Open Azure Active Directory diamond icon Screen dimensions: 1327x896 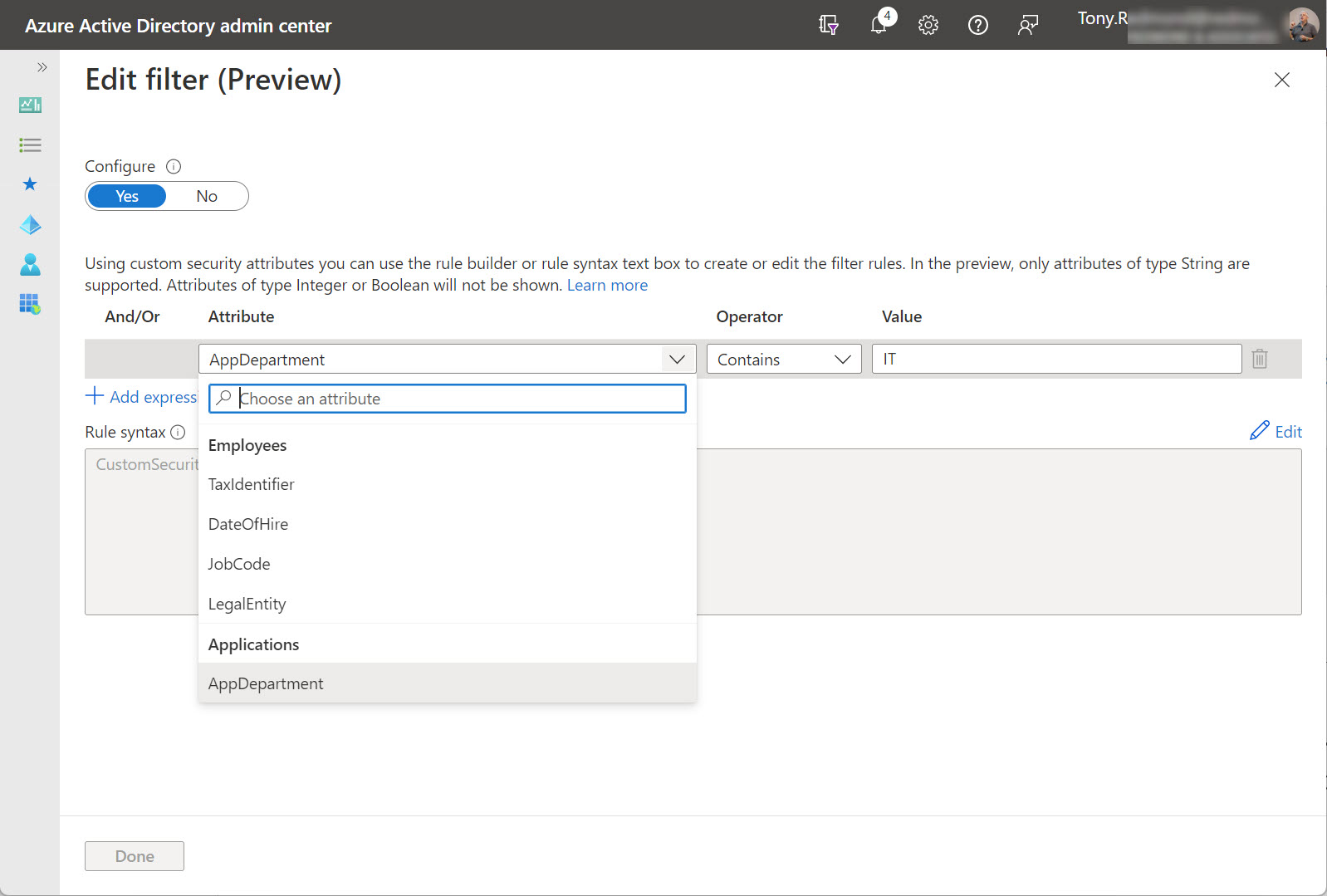(x=30, y=224)
